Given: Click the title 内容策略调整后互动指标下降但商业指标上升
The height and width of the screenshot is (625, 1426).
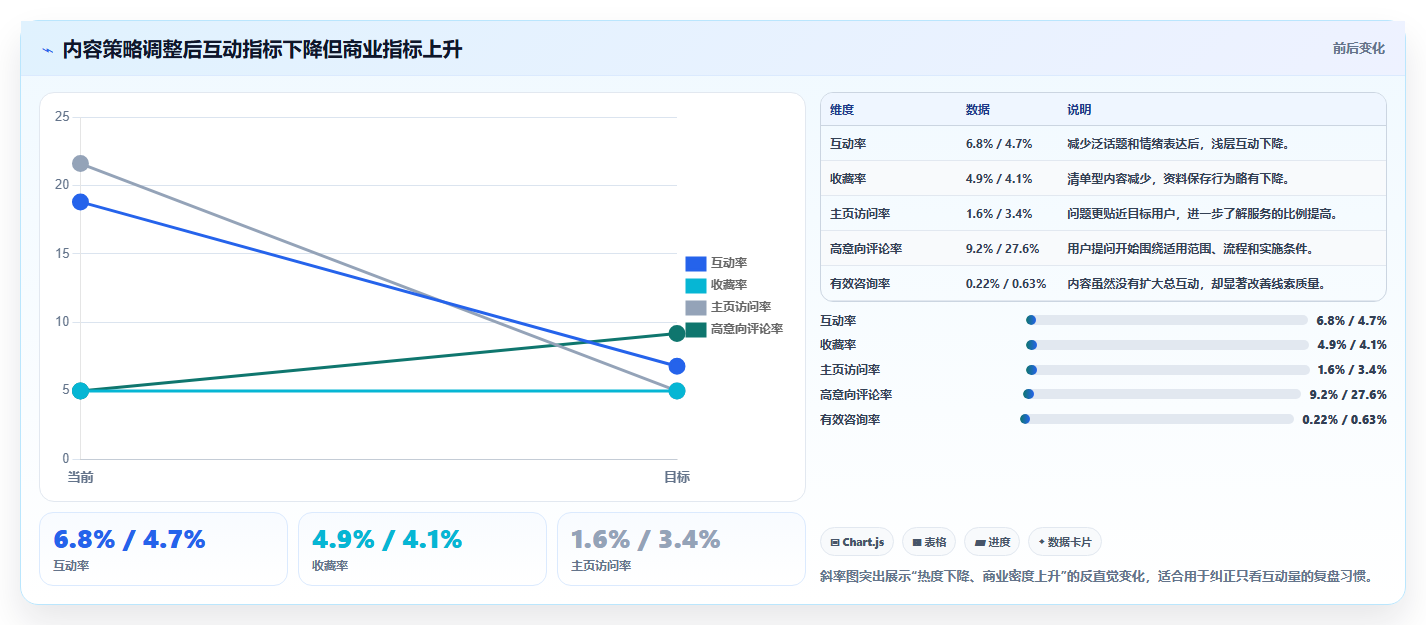Looking at the screenshot, I should (262, 49).
